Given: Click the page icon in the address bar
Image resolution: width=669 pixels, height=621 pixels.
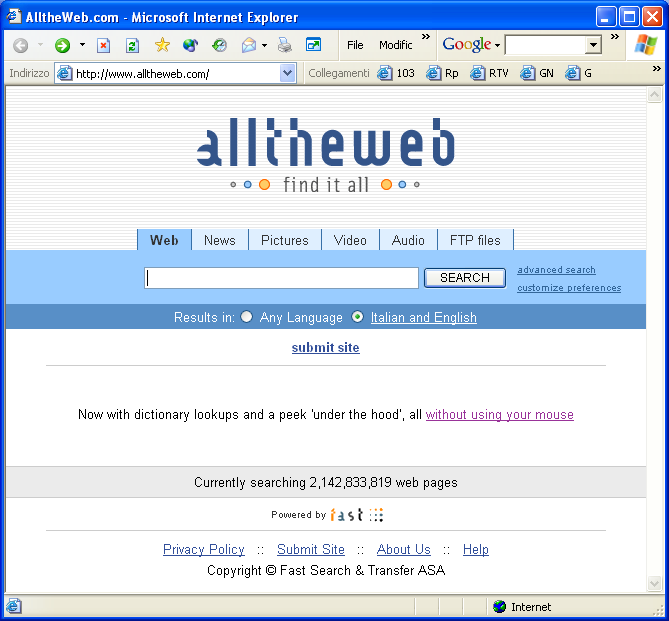Looking at the screenshot, I should tap(64, 73).
